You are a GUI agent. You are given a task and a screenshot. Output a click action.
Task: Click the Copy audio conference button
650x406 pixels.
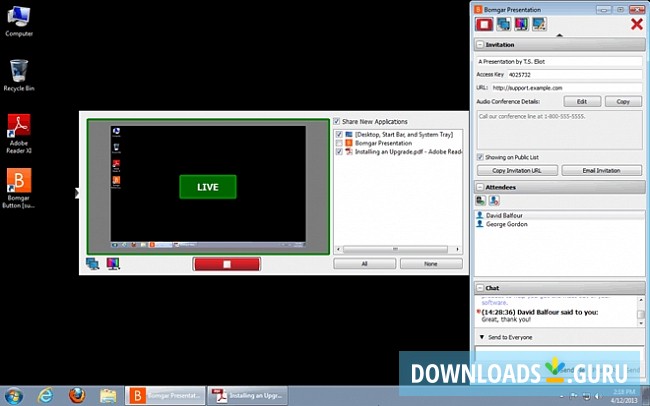623,102
